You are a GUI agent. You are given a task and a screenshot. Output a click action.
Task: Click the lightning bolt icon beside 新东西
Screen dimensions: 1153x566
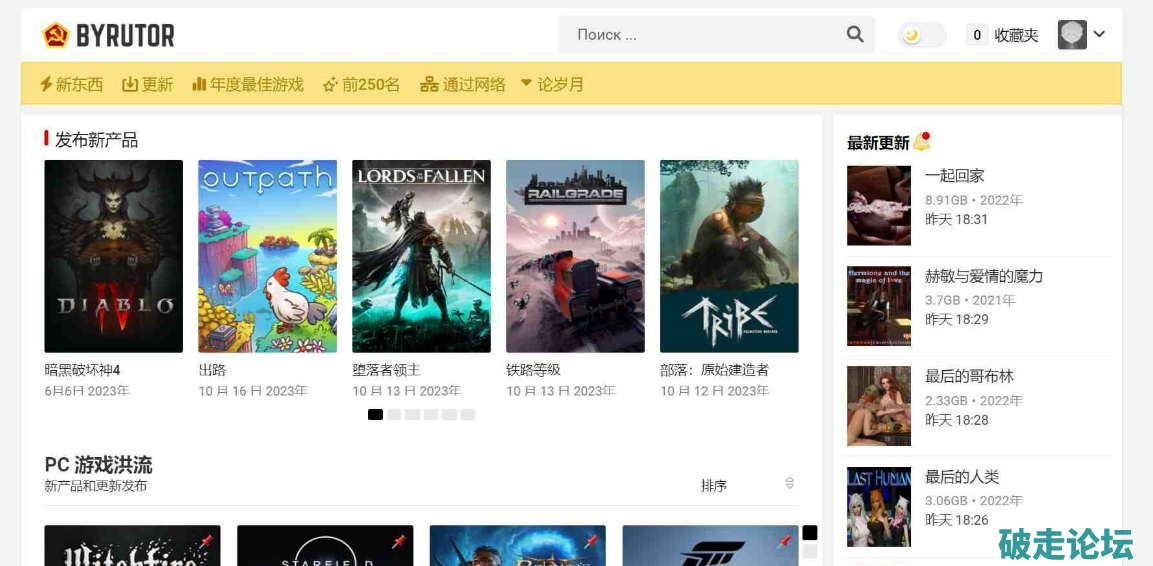pyautogui.click(x=46, y=84)
